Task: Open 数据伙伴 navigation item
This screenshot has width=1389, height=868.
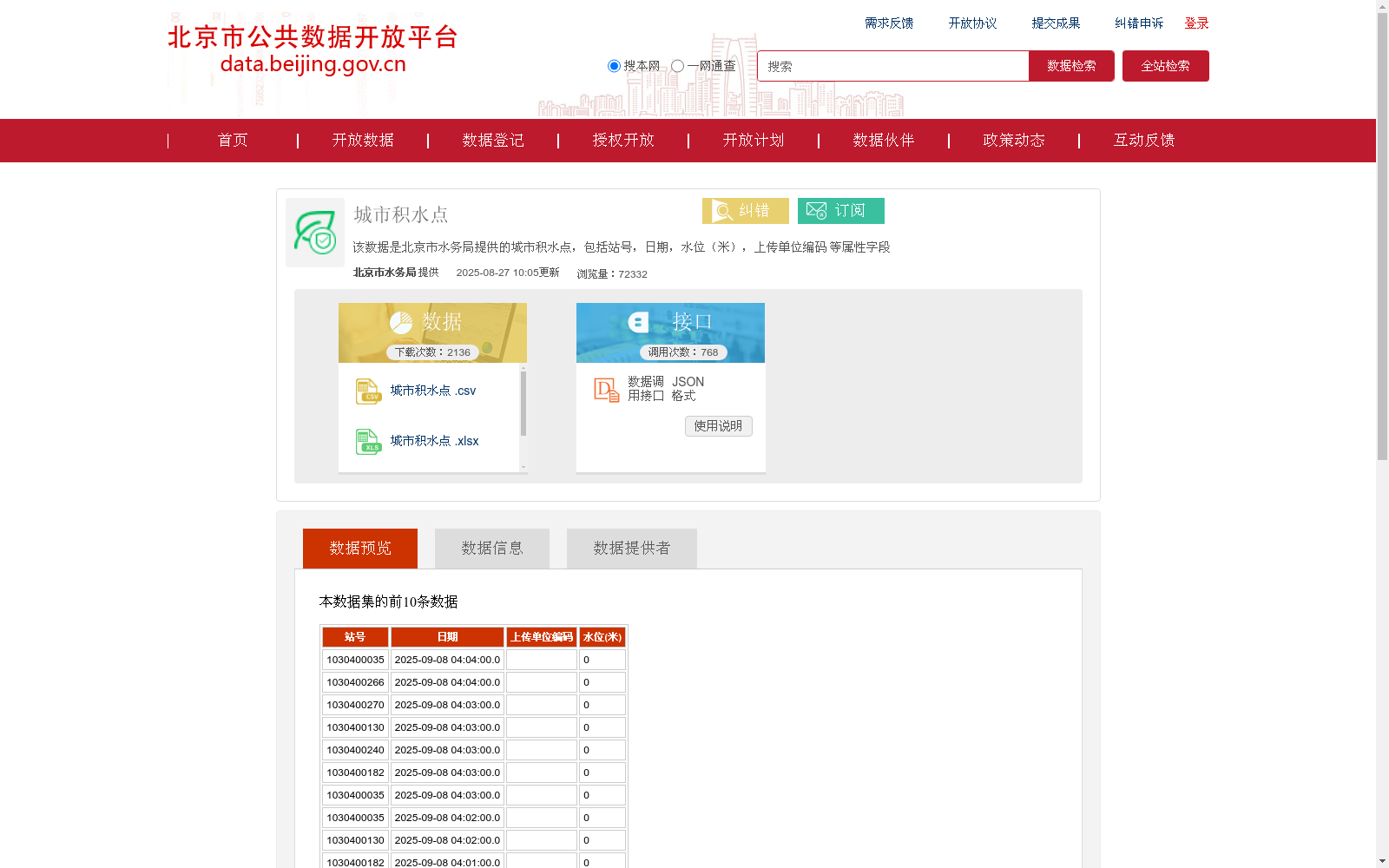Action: point(884,141)
